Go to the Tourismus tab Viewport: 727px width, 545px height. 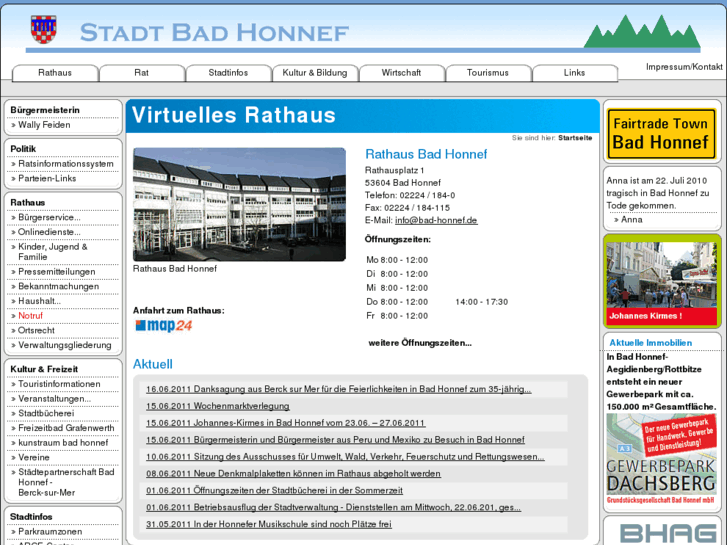[x=488, y=73]
